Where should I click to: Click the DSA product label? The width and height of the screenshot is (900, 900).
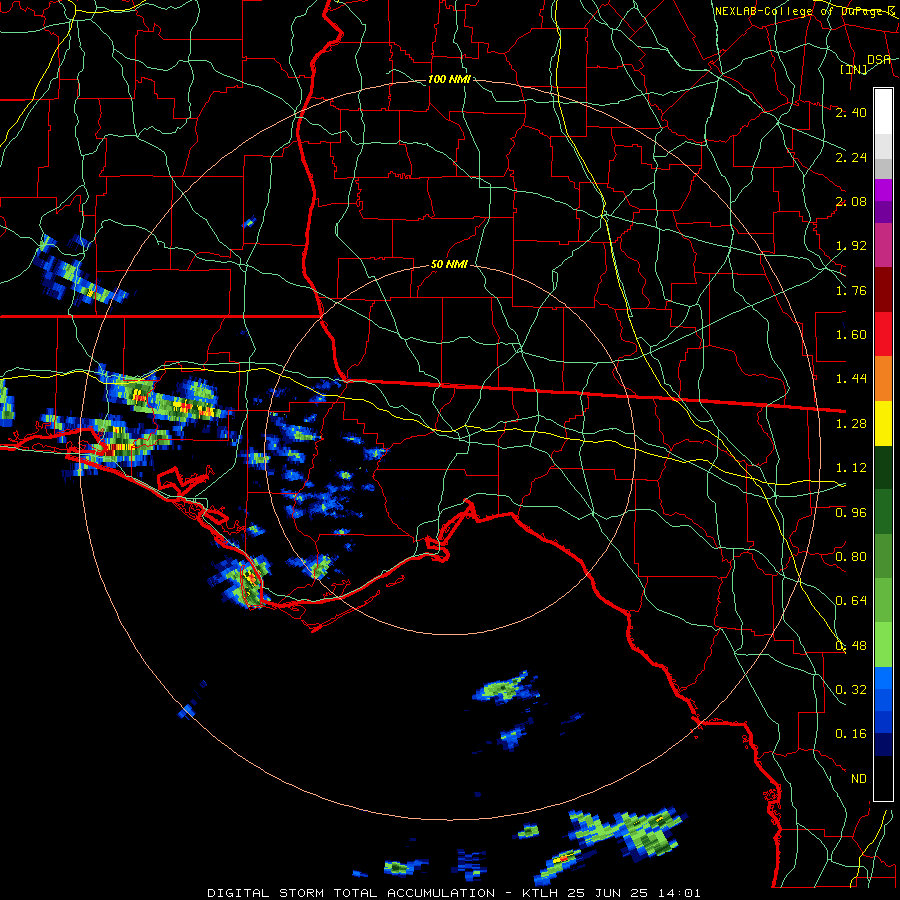(879, 59)
